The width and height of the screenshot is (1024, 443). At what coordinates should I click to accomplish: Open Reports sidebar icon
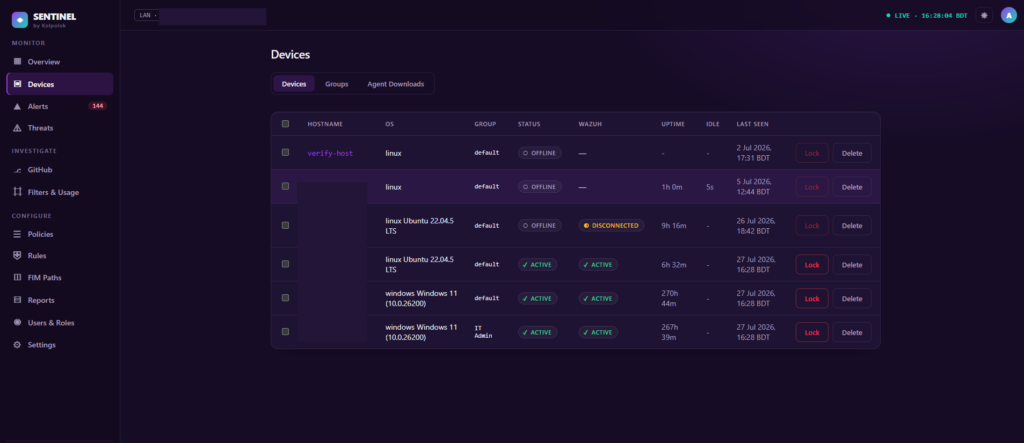pyautogui.click(x=18, y=300)
